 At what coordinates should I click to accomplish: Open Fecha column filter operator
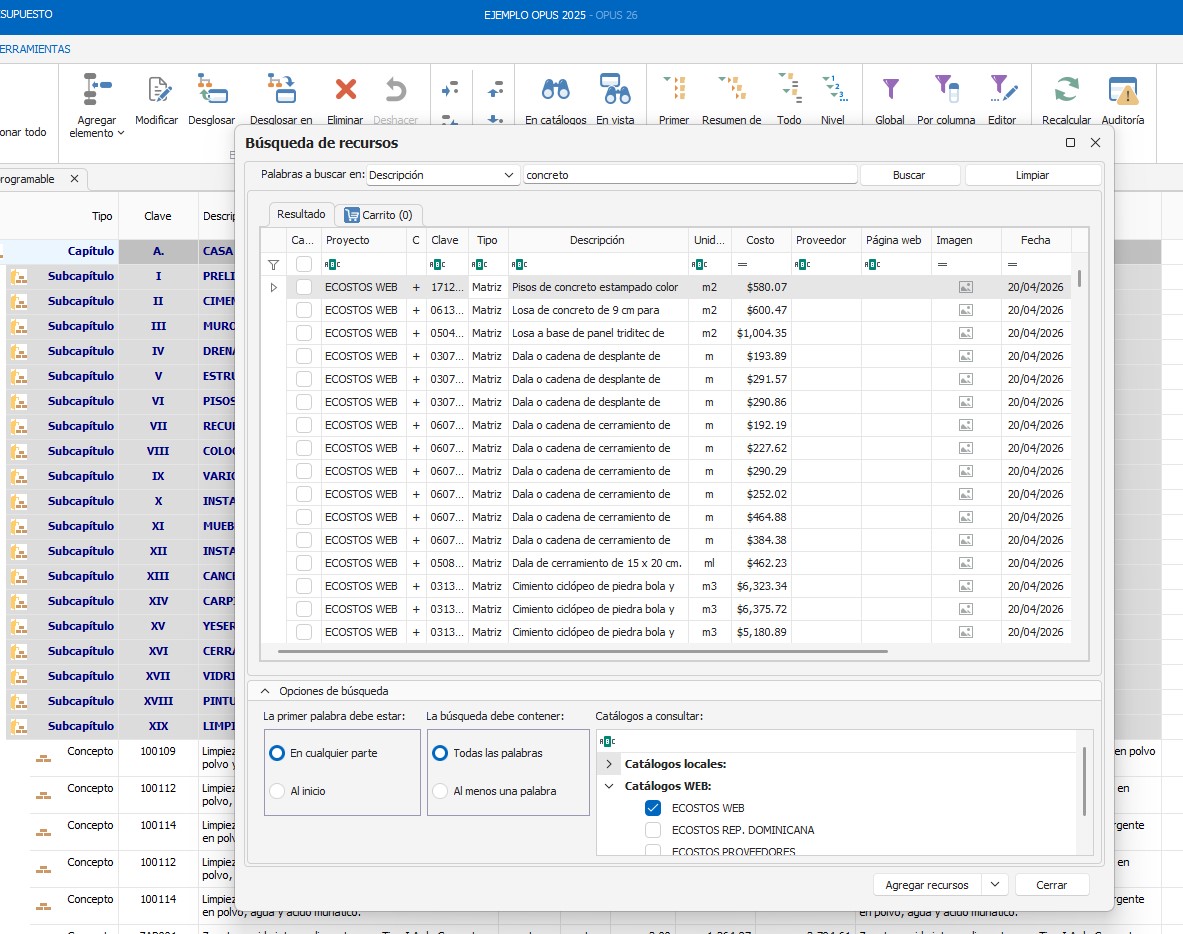(1012, 265)
